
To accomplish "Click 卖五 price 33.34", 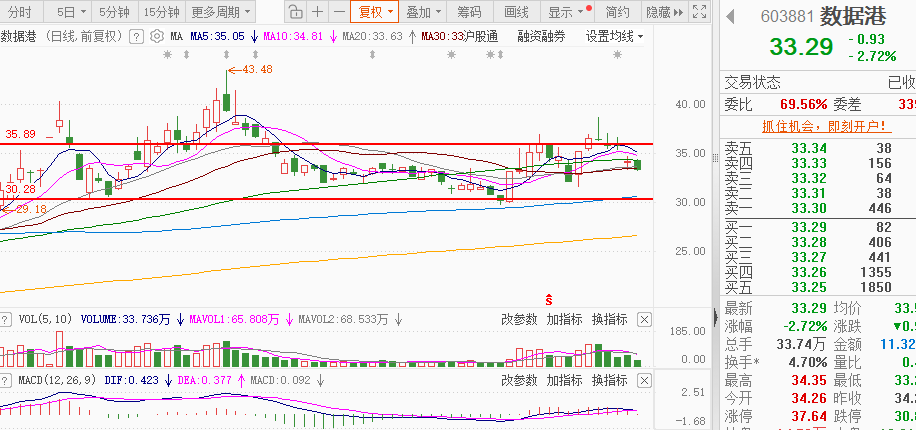I will pyautogui.click(x=810, y=148).
